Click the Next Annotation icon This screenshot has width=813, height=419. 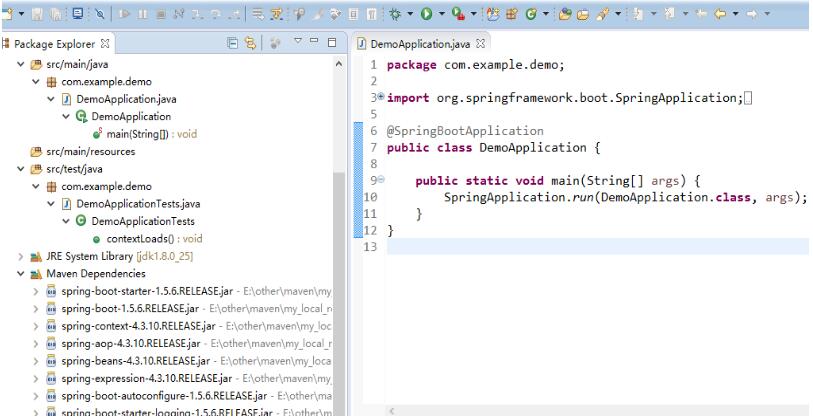tap(638, 14)
